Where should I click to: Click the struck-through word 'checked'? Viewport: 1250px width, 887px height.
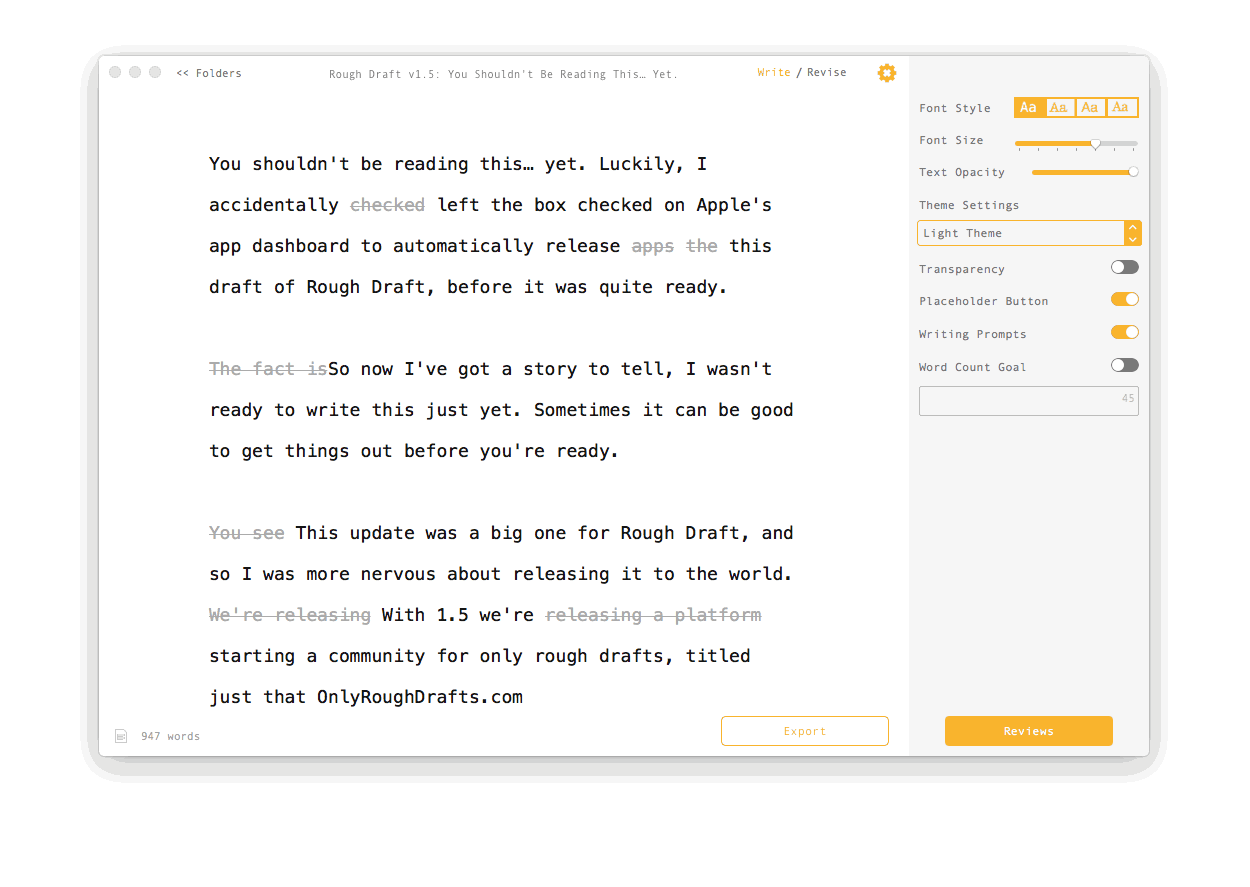(387, 205)
